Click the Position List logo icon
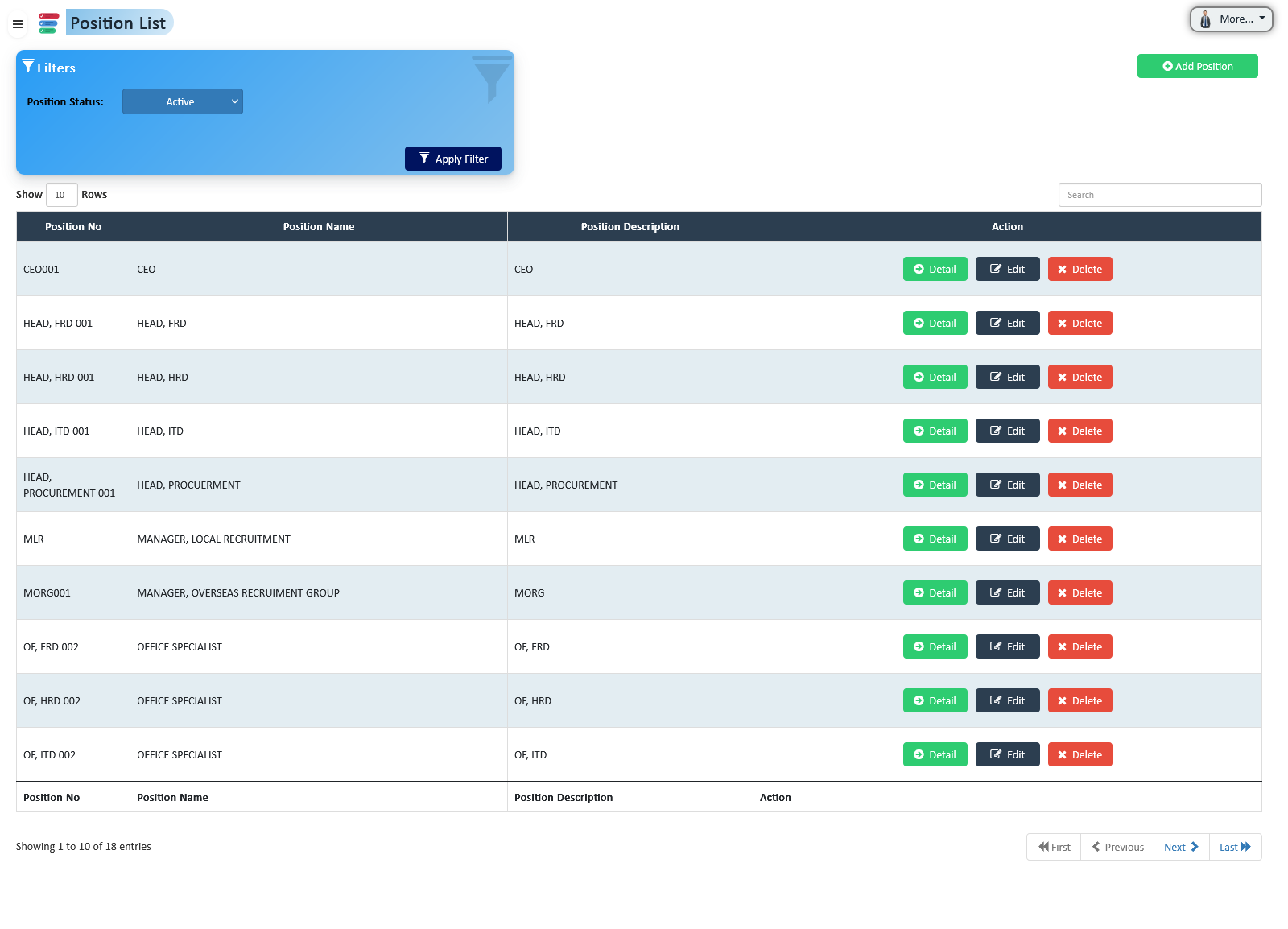The height and width of the screenshot is (929, 1288). pyautogui.click(x=48, y=23)
